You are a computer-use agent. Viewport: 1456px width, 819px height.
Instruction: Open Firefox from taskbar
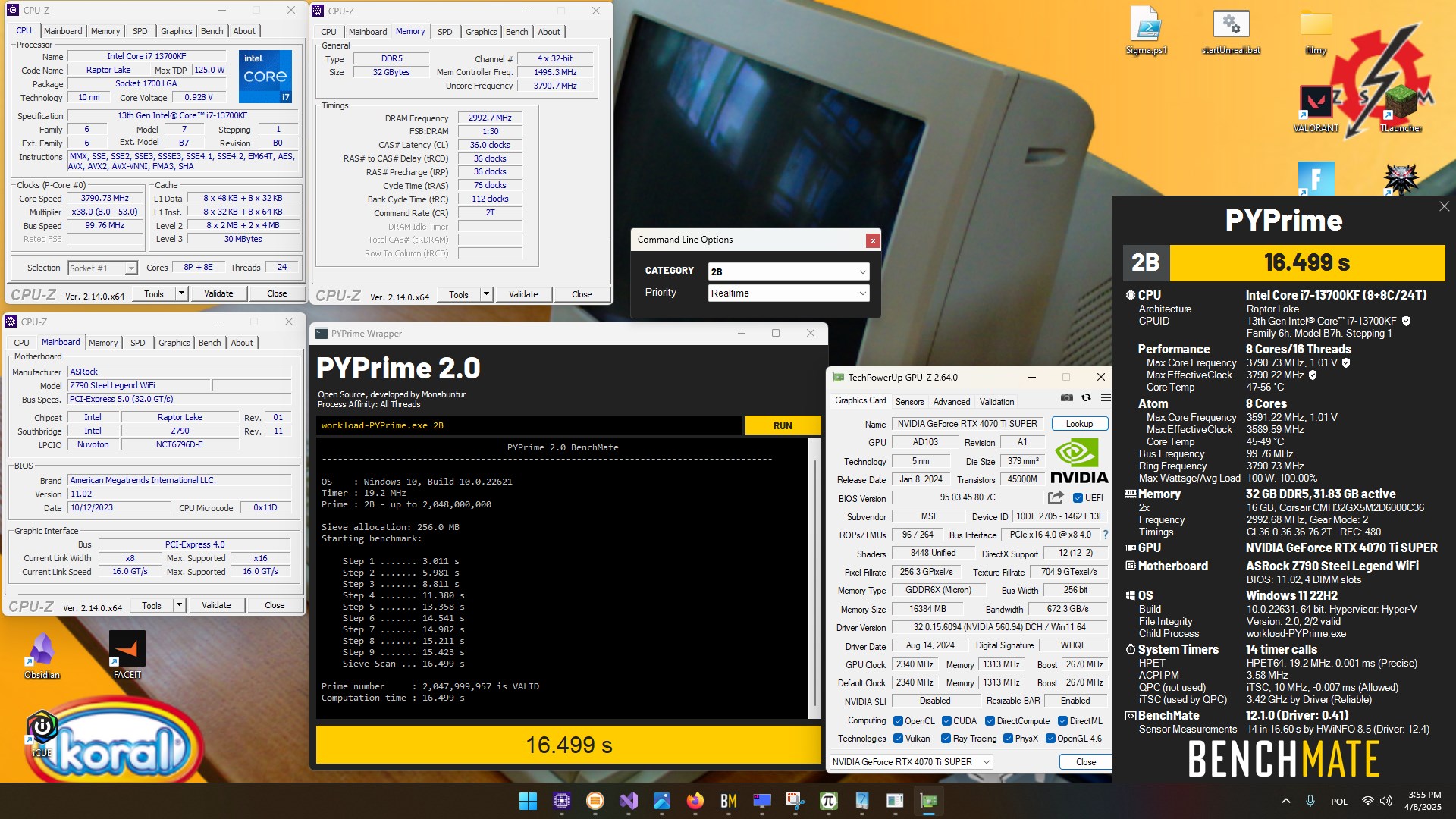pos(695,801)
